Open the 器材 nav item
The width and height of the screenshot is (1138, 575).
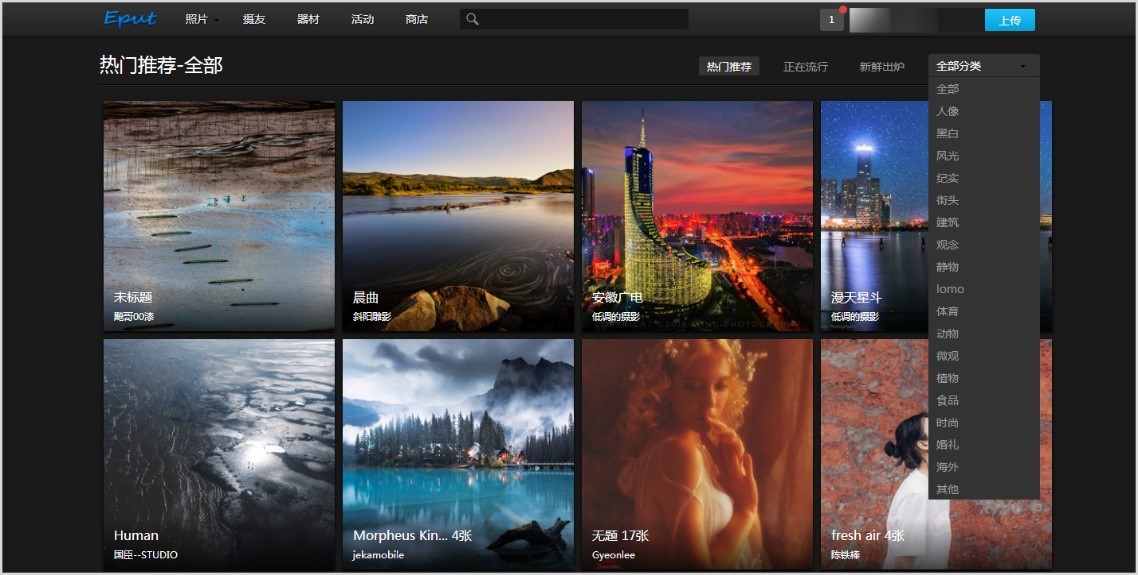click(x=308, y=20)
